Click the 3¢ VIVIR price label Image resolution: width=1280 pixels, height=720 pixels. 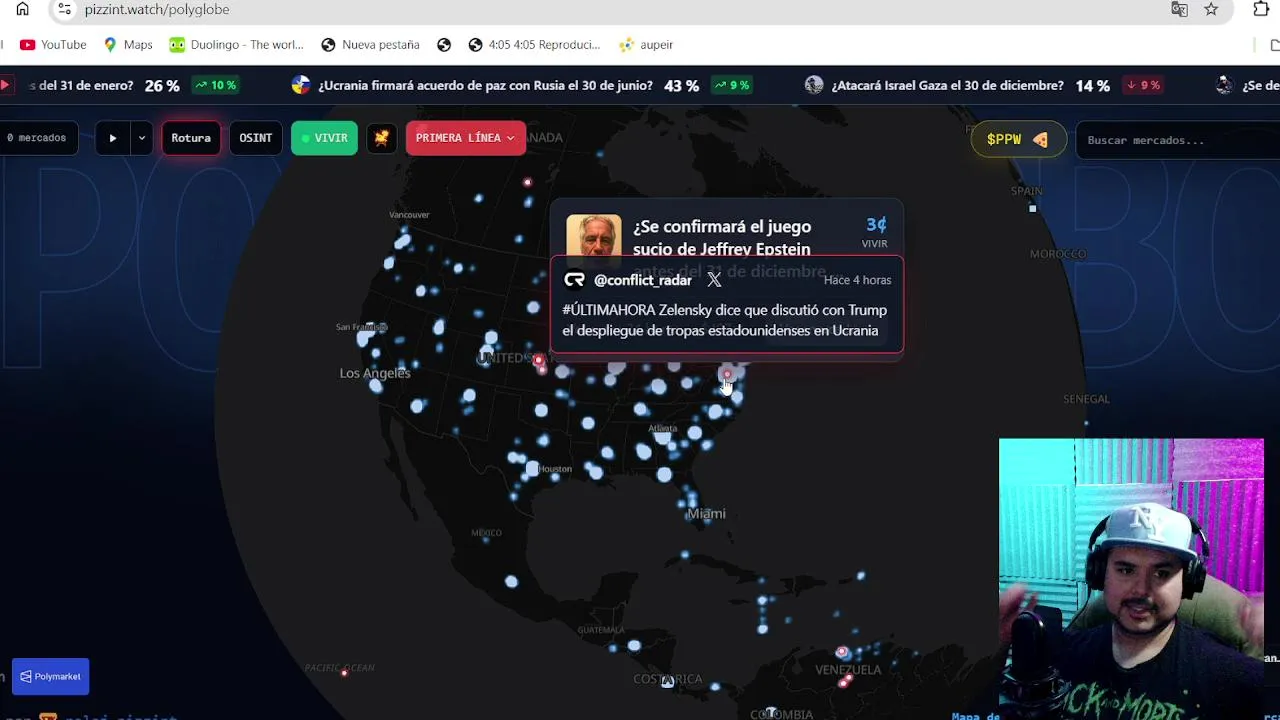[x=875, y=232]
